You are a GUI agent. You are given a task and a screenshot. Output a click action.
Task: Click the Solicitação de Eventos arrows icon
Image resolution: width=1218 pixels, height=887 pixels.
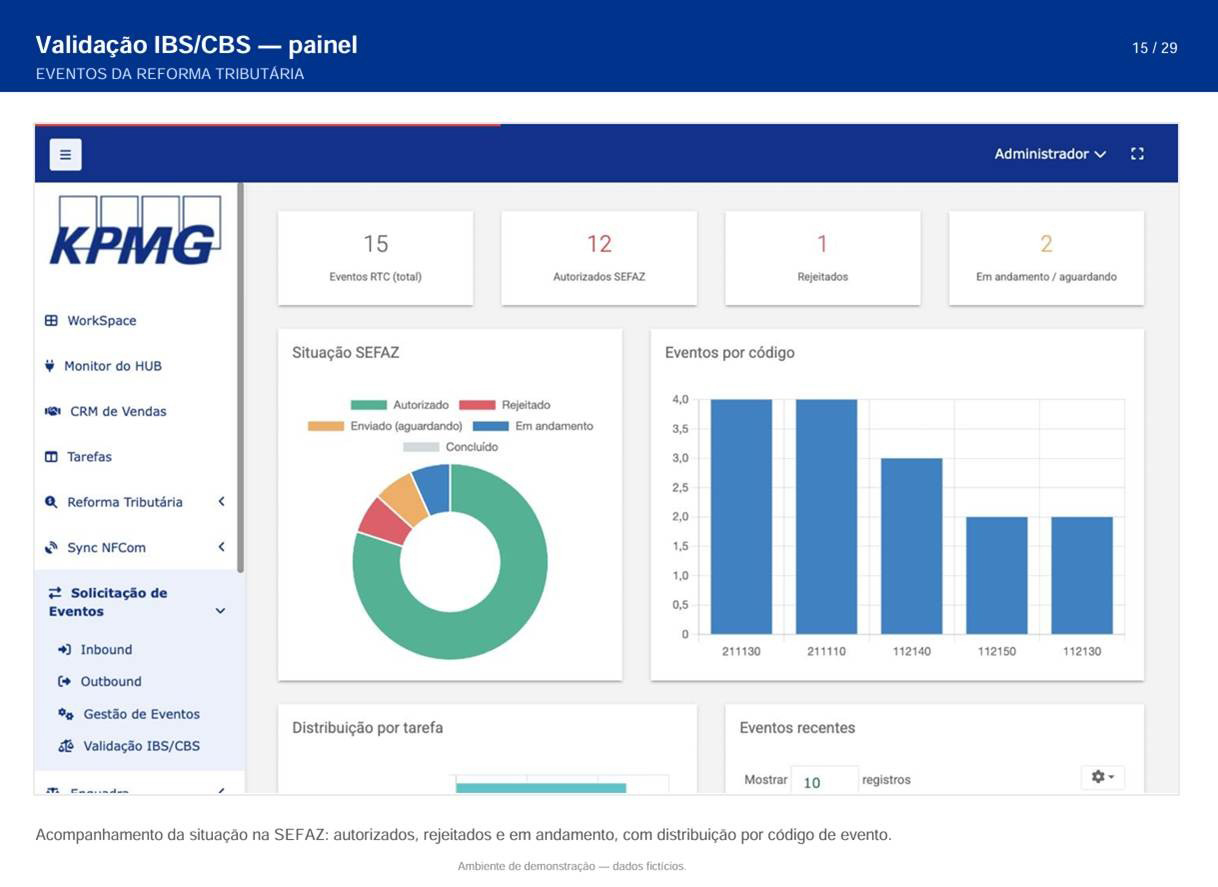[x=55, y=593]
